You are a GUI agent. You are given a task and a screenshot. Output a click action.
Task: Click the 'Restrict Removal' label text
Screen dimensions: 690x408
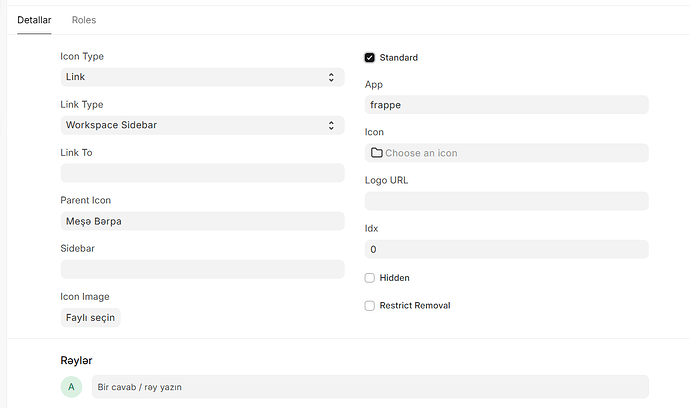(x=415, y=305)
